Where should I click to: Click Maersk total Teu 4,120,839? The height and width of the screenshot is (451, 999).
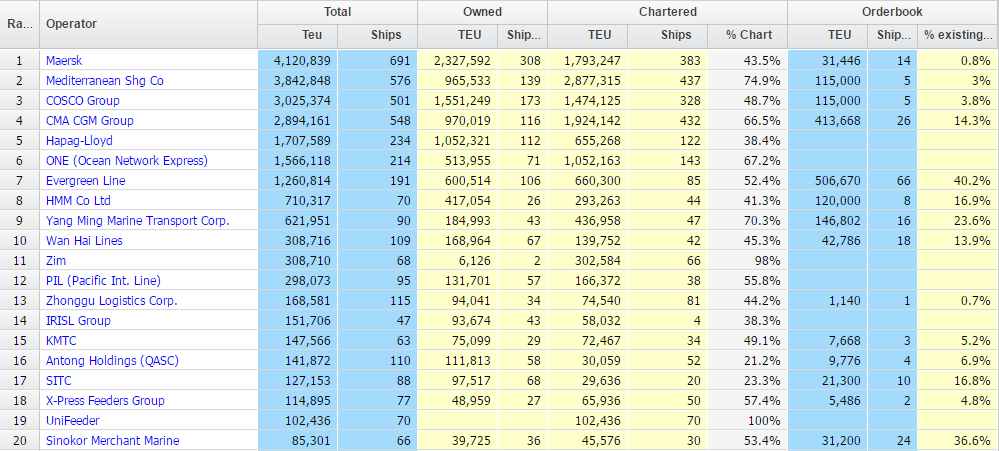[302, 61]
